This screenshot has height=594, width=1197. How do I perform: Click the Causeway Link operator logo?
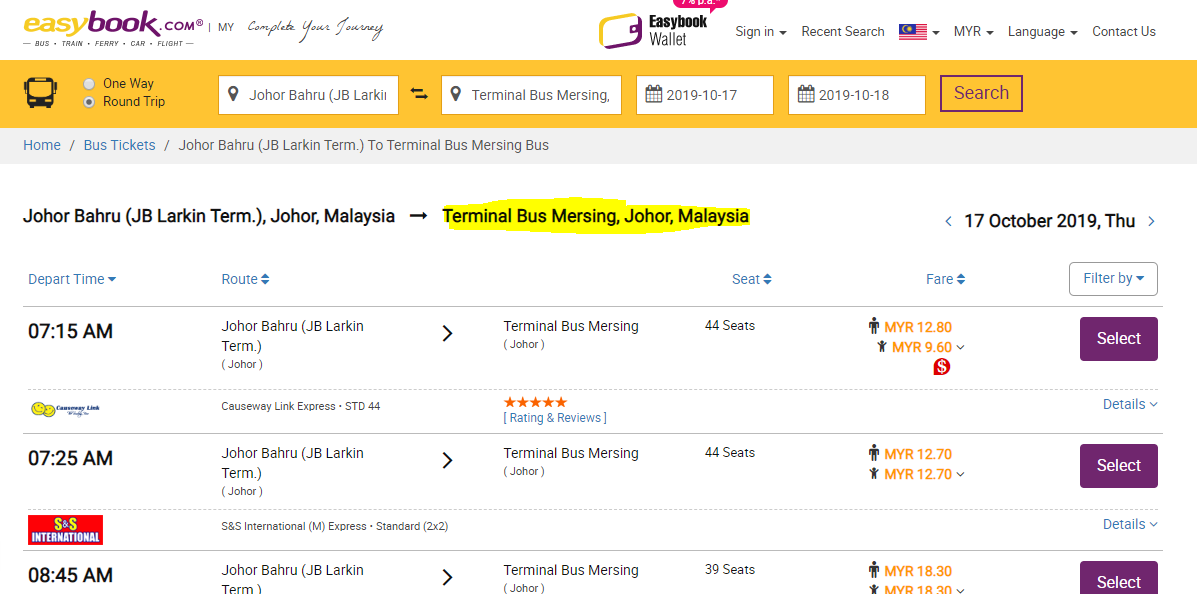65,408
